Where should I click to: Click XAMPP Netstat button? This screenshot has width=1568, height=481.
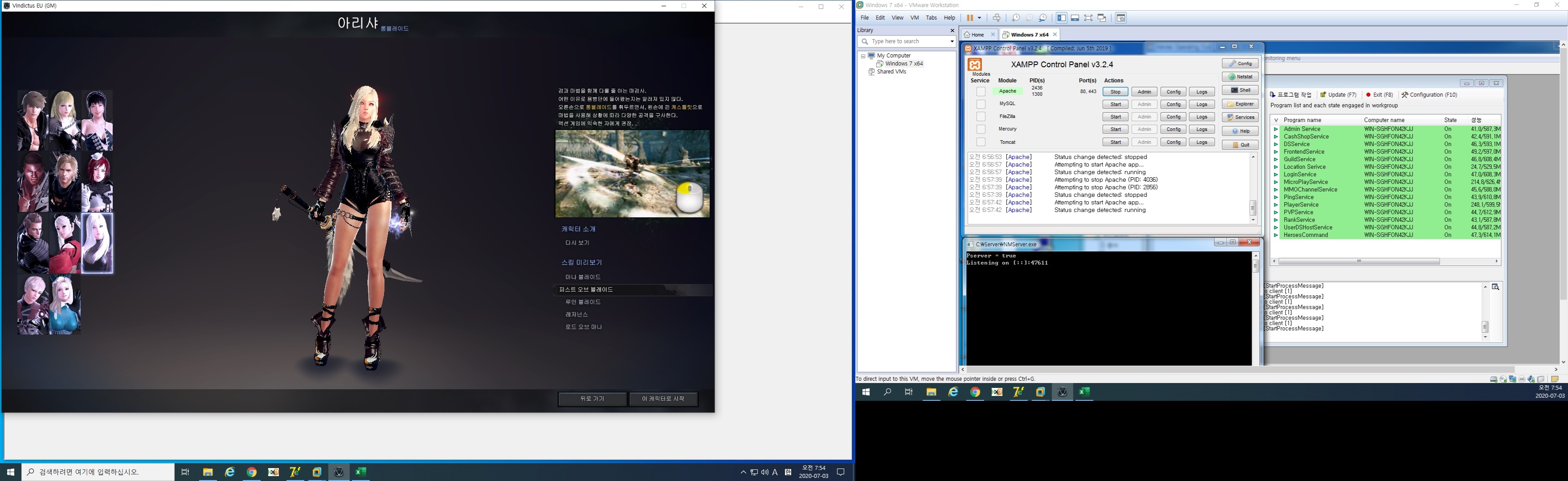point(1240,77)
